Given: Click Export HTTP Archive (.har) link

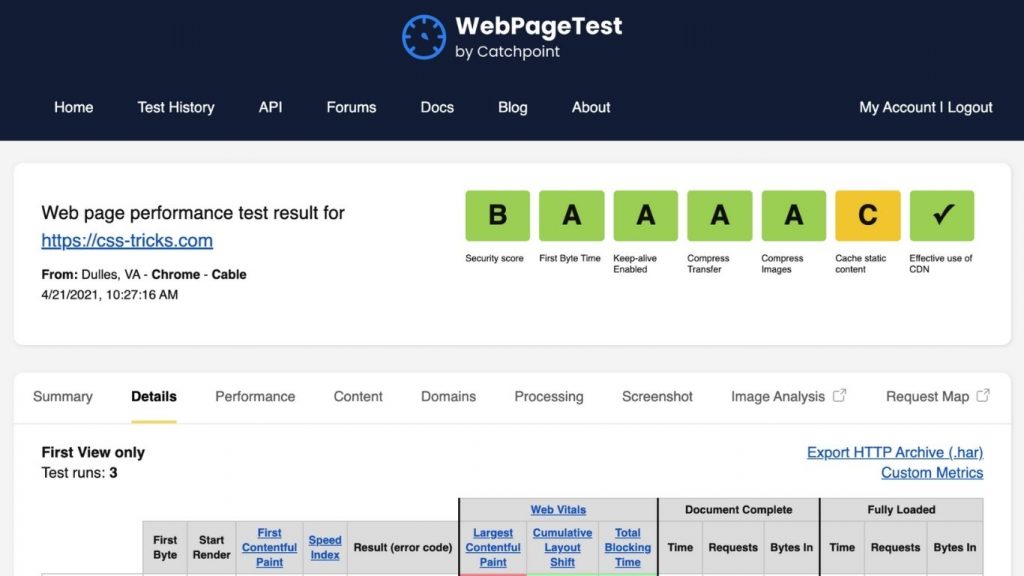Looking at the screenshot, I should [895, 452].
